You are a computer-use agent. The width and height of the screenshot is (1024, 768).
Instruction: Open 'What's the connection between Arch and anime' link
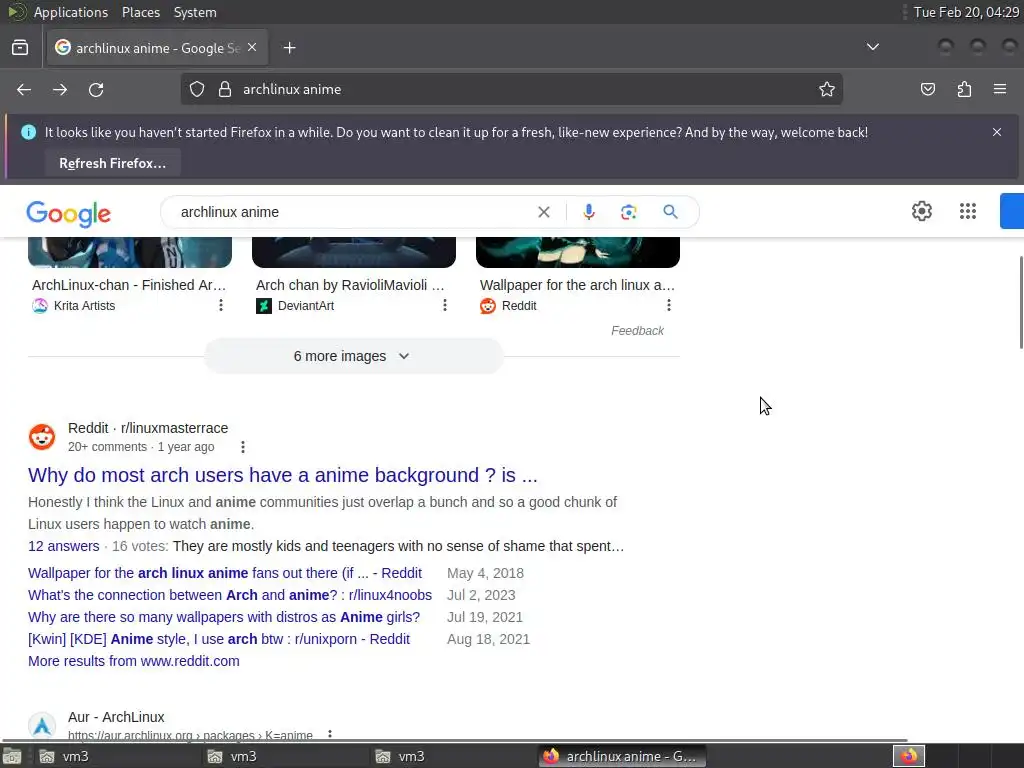point(230,596)
